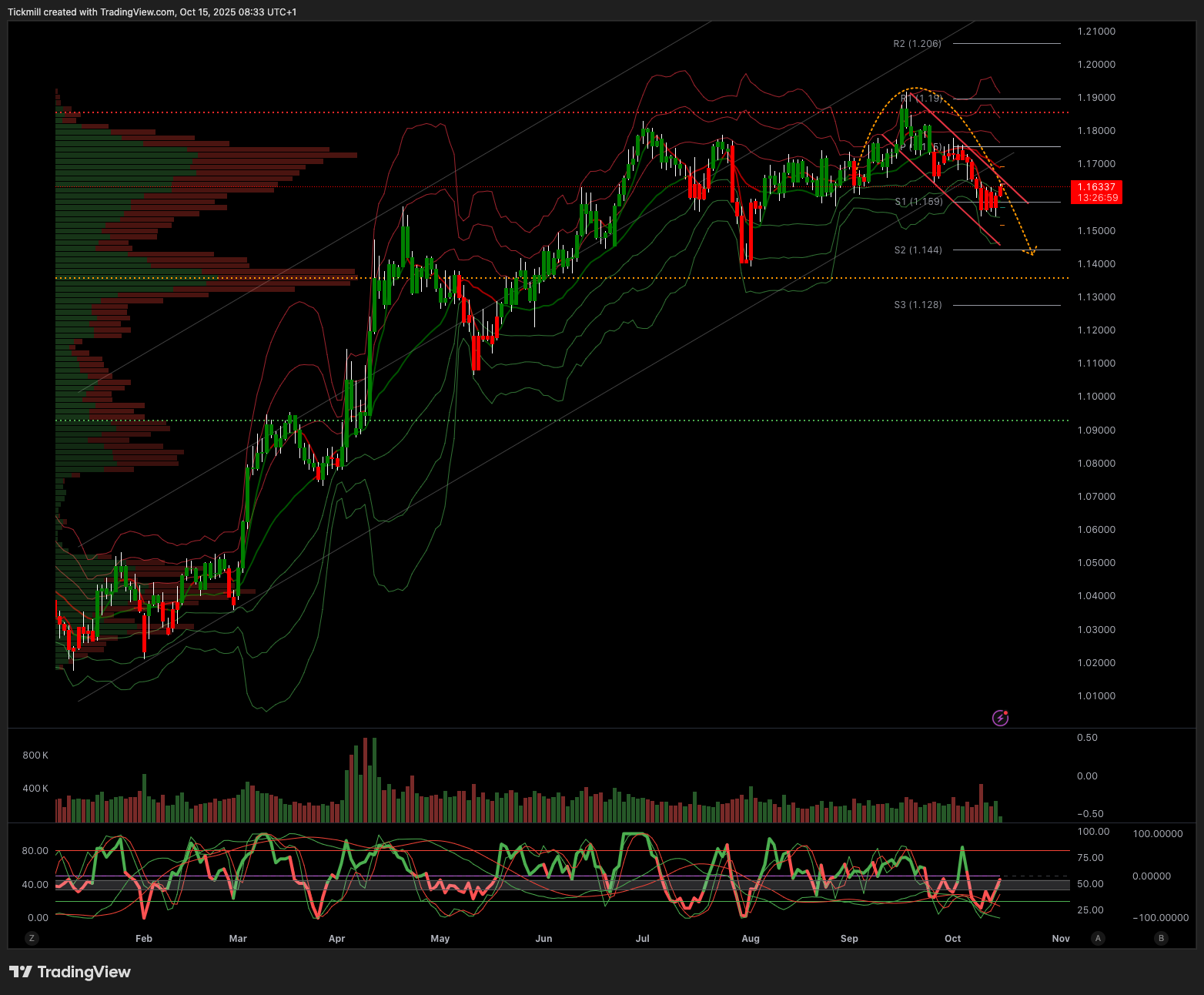Toggle the B scale button
This screenshot has width=1204, height=995.
coord(1161,938)
